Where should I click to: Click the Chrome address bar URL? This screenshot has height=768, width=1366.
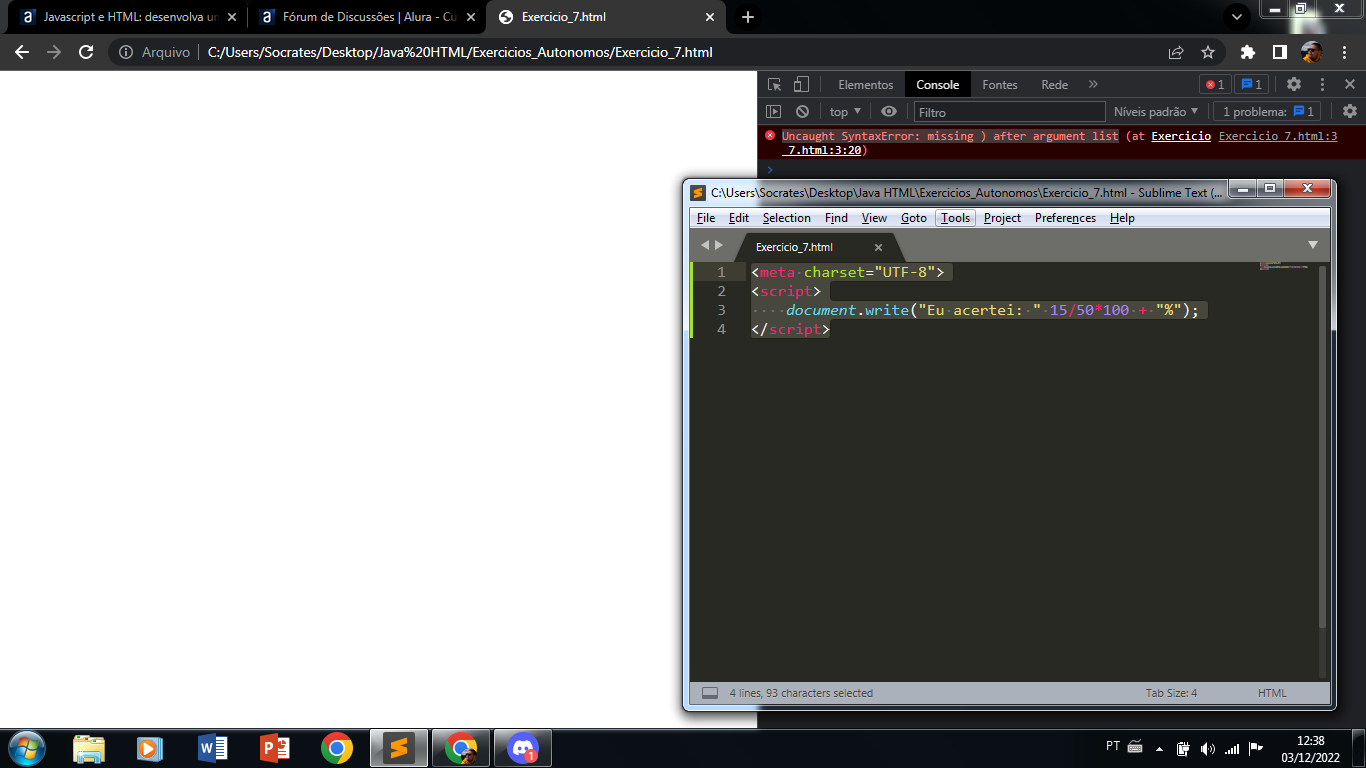[460, 52]
